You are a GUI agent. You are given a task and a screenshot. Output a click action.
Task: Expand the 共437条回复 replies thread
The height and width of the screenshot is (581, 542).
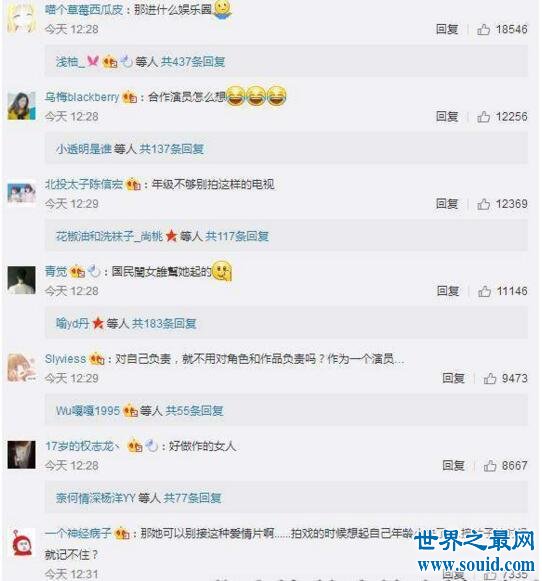point(193,62)
